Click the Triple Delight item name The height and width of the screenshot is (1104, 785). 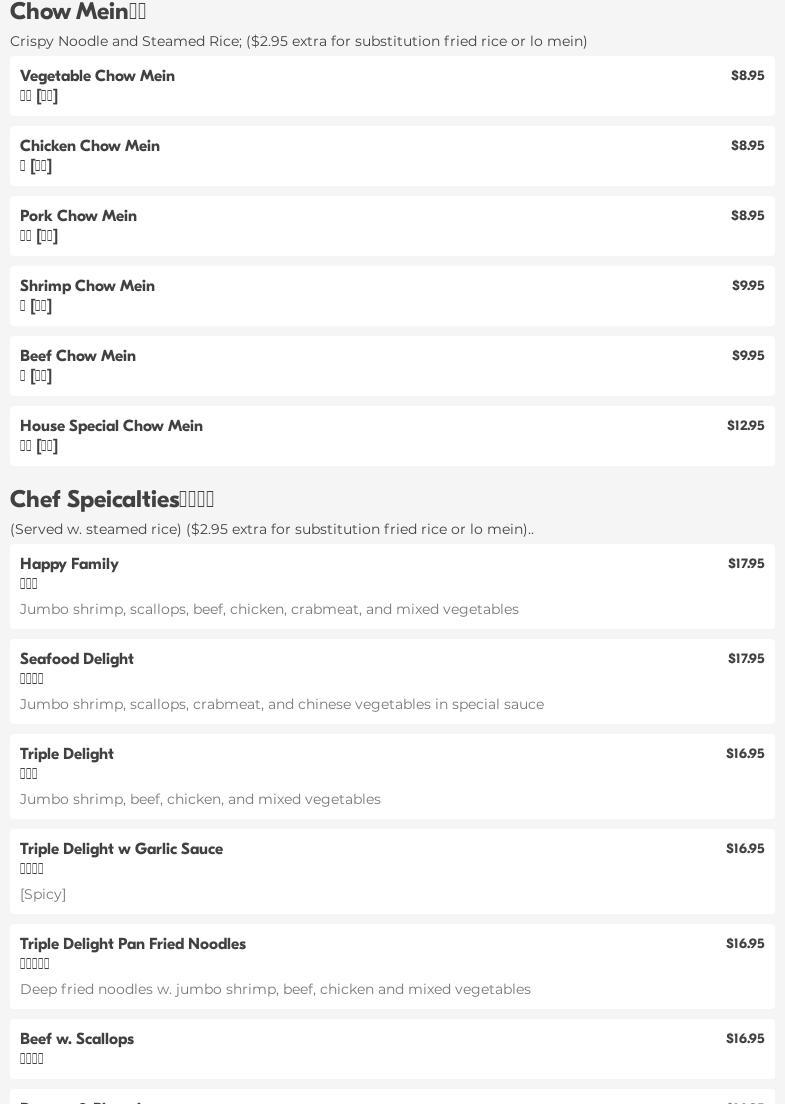coord(67,754)
